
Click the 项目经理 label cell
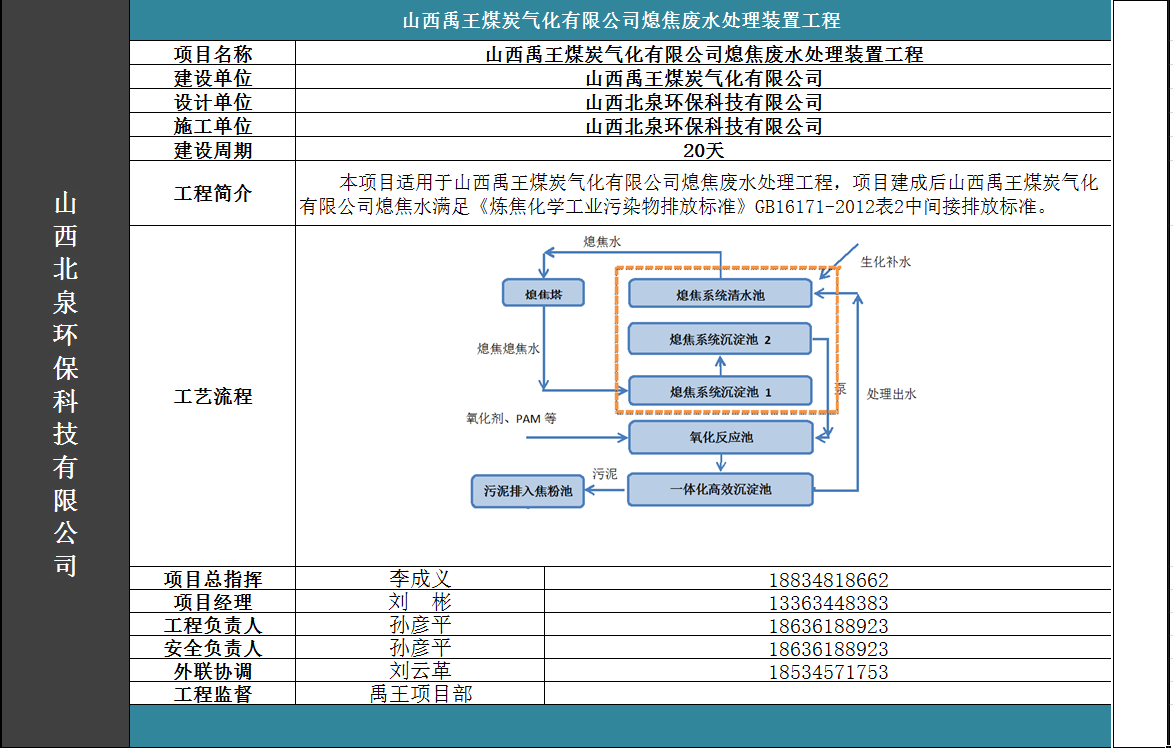(212, 602)
